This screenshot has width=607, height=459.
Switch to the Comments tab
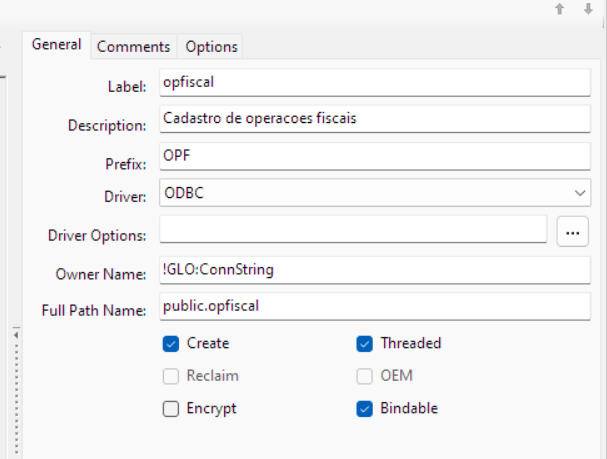point(133,47)
